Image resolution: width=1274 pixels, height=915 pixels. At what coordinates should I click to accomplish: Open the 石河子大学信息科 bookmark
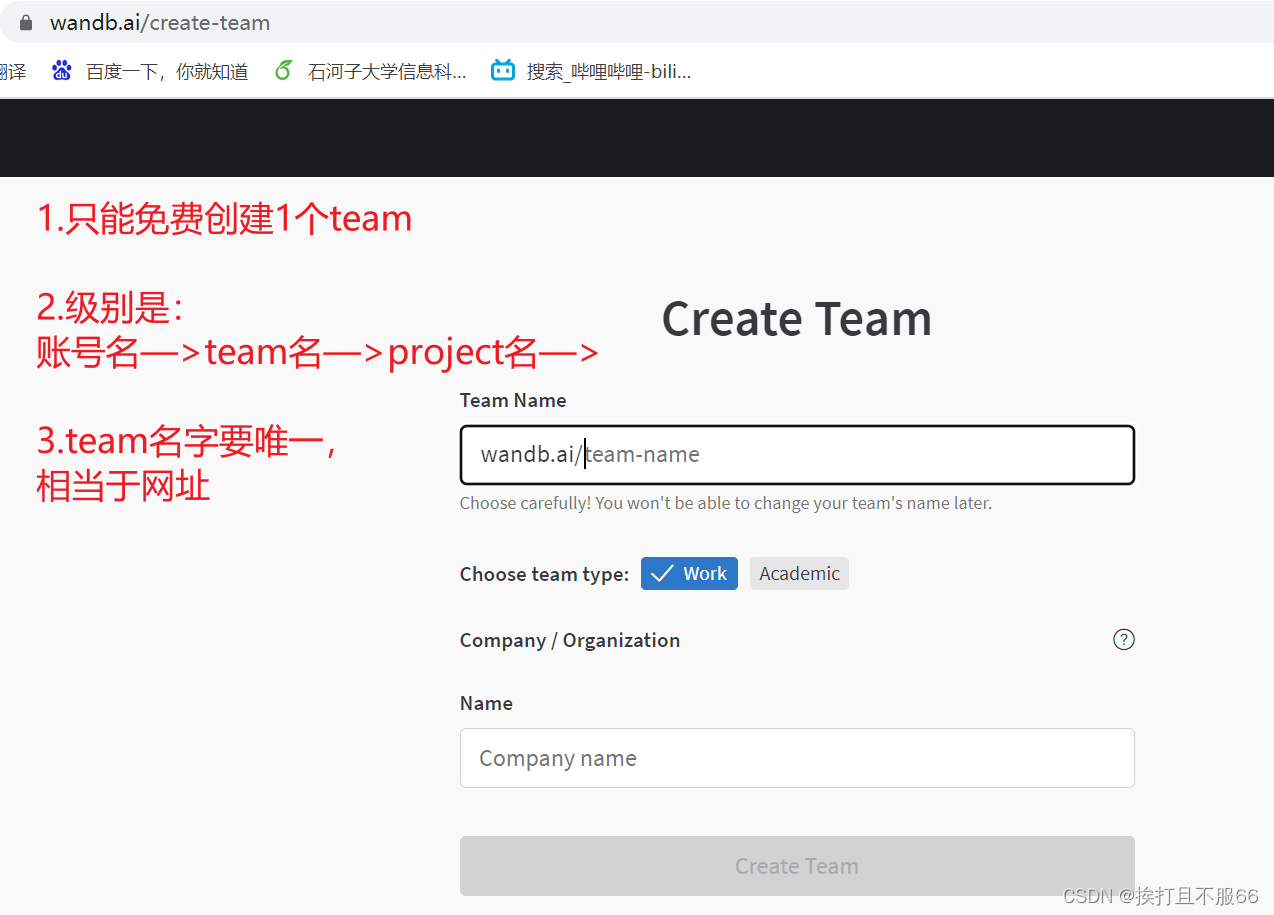371,71
